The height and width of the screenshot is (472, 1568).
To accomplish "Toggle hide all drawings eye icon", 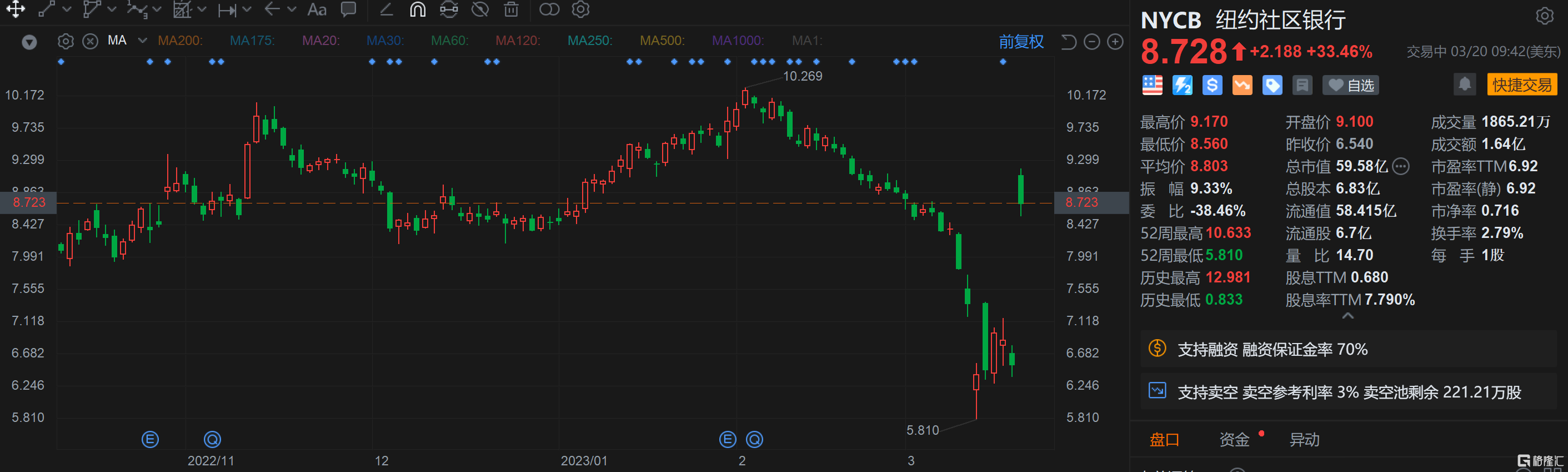I will coord(480,9).
